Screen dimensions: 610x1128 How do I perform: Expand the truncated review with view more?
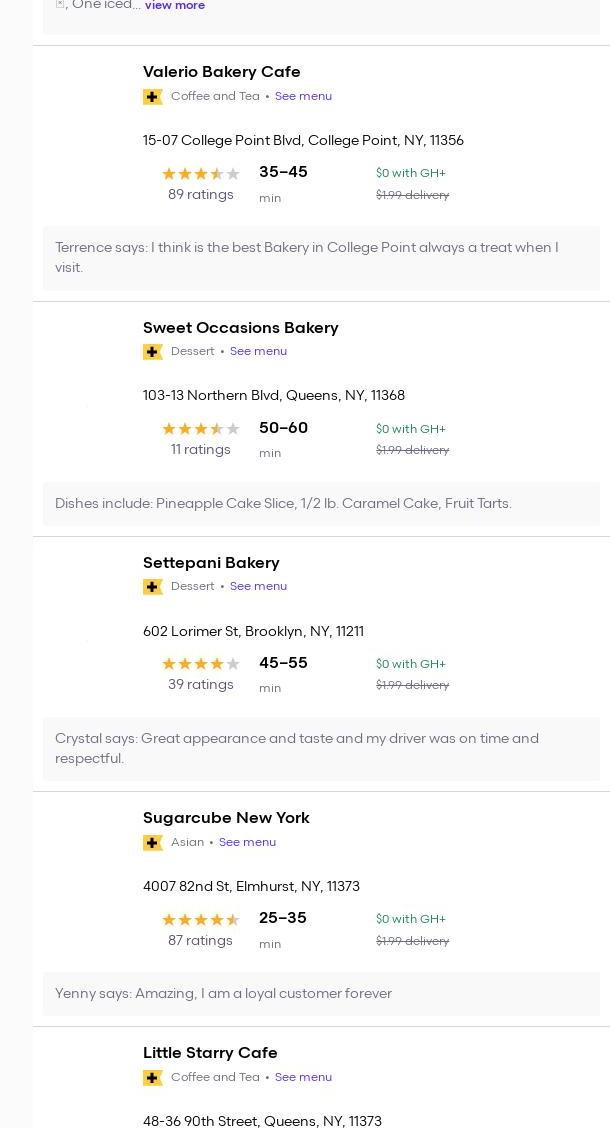click(175, 6)
